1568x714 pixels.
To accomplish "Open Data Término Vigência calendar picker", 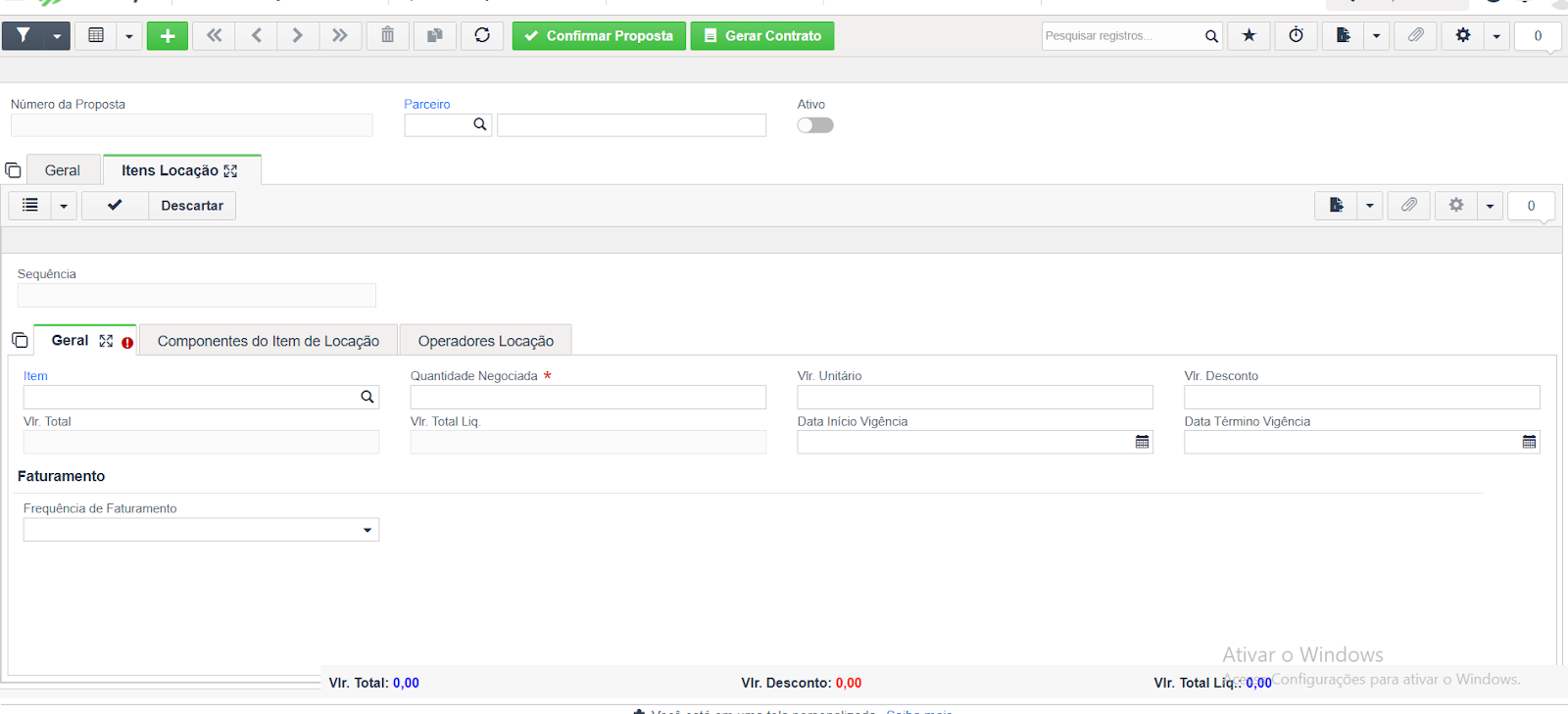I will coord(1529,443).
